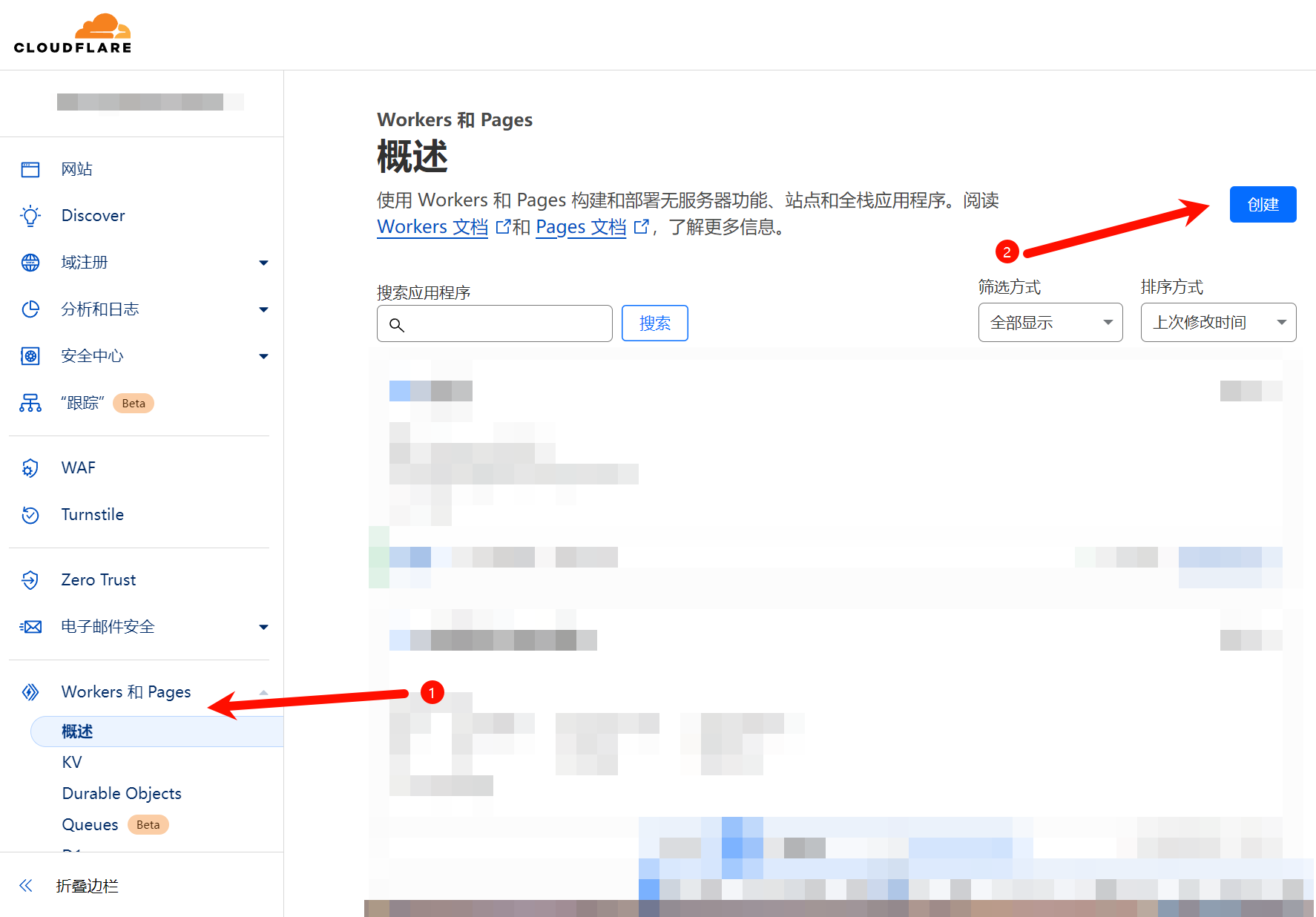Click external link icon after Pages 文档
Image resolution: width=1316 pixels, height=917 pixels.
pyautogui.click(x=641, y=226)
